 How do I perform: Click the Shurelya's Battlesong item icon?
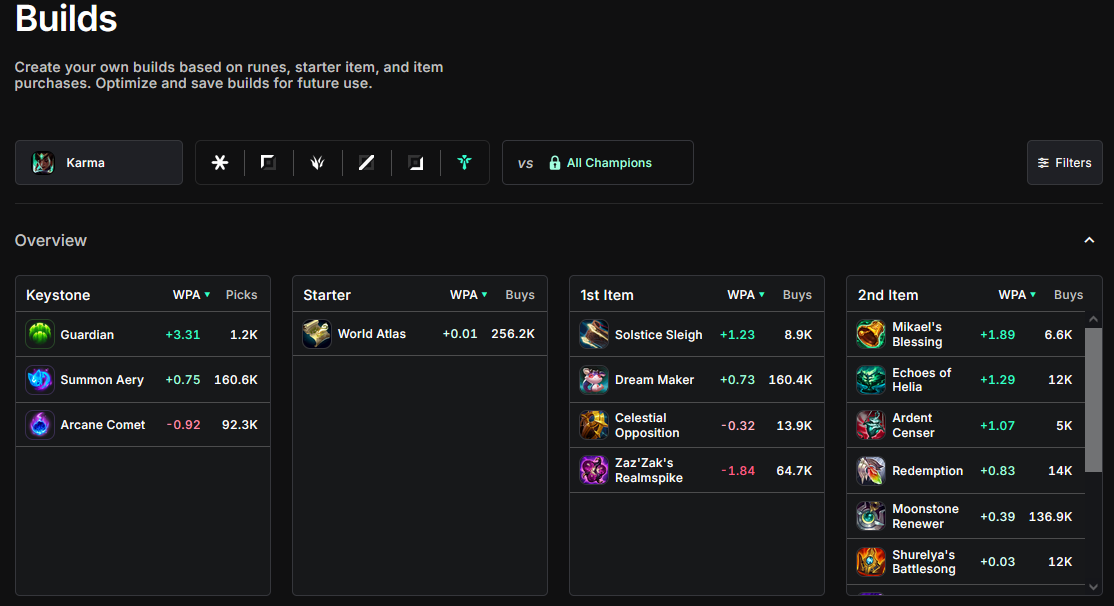point(870,561)
